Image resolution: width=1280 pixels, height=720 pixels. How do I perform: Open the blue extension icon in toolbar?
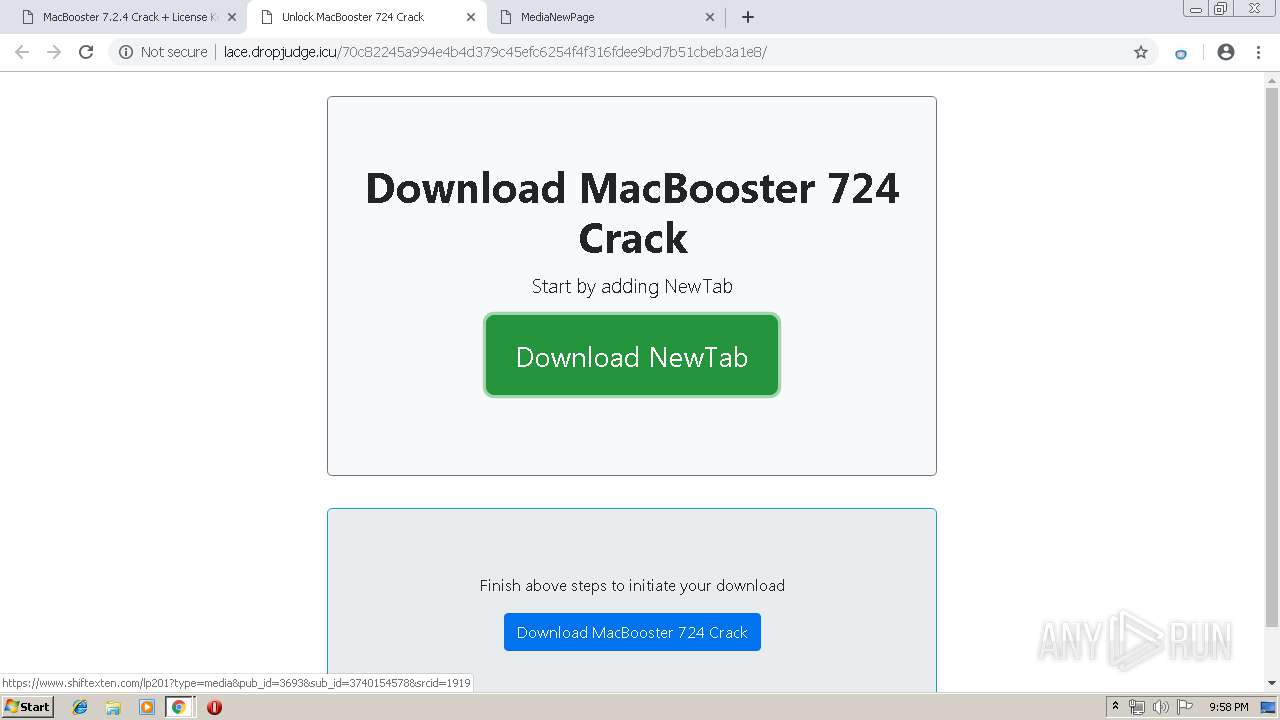(x=1181, y=53)
